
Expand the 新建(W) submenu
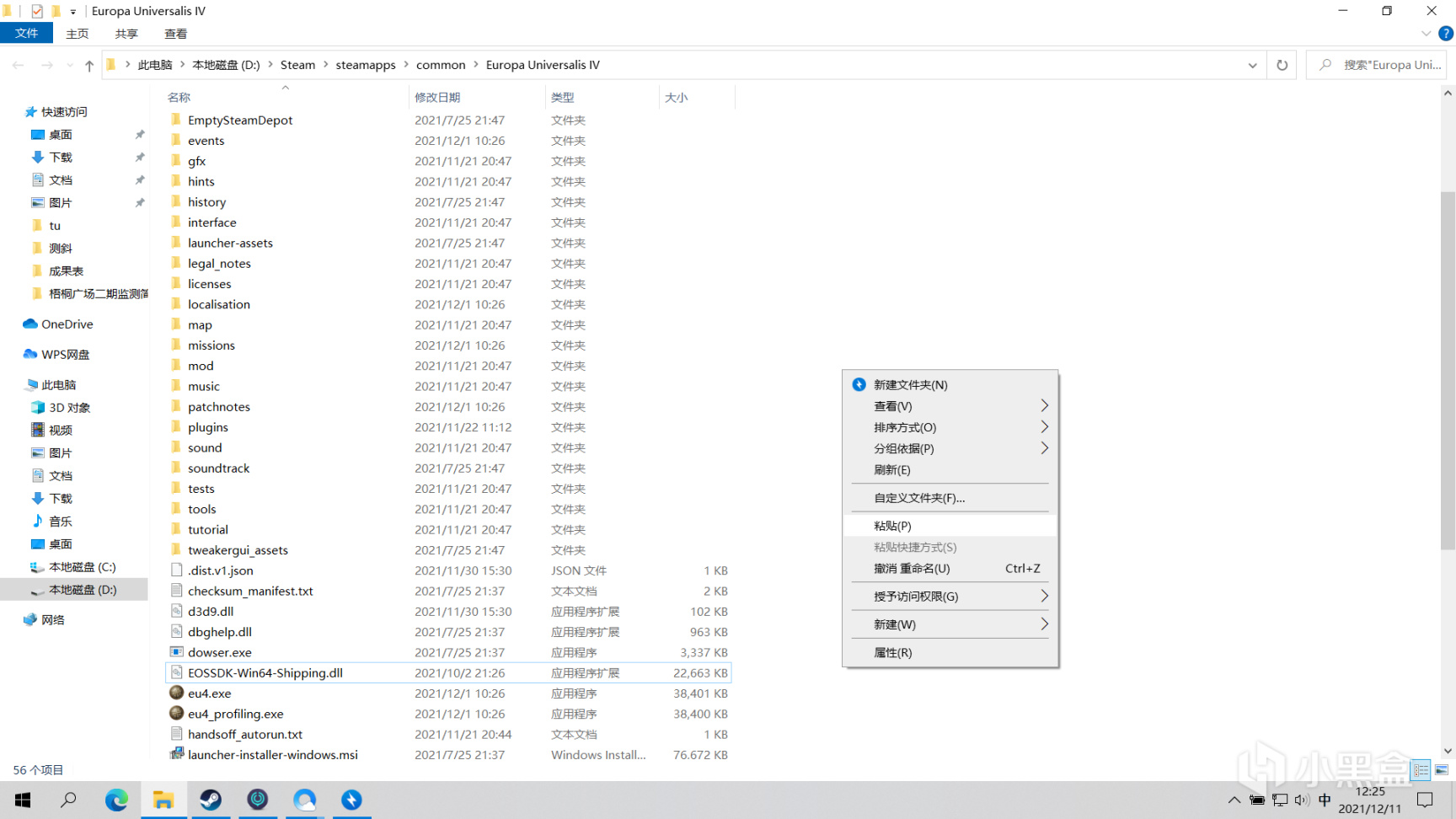[x=950, y=624]
